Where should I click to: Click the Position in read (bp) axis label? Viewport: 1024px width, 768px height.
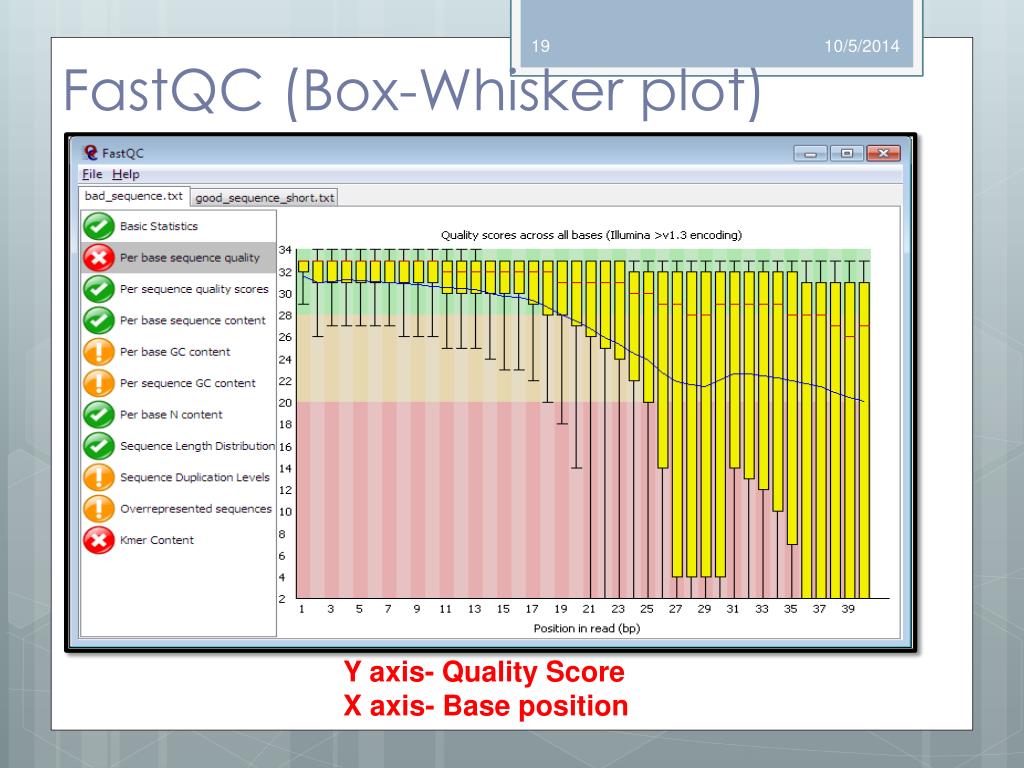coord(586,628)
